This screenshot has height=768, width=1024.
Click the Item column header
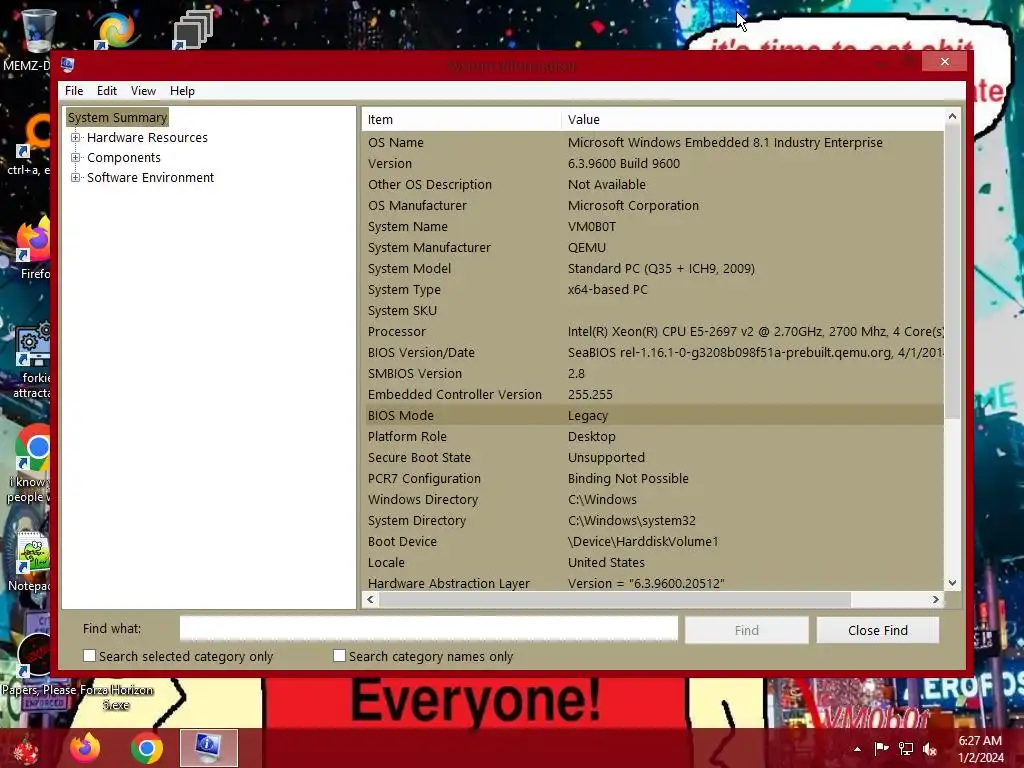pos(461,120)
